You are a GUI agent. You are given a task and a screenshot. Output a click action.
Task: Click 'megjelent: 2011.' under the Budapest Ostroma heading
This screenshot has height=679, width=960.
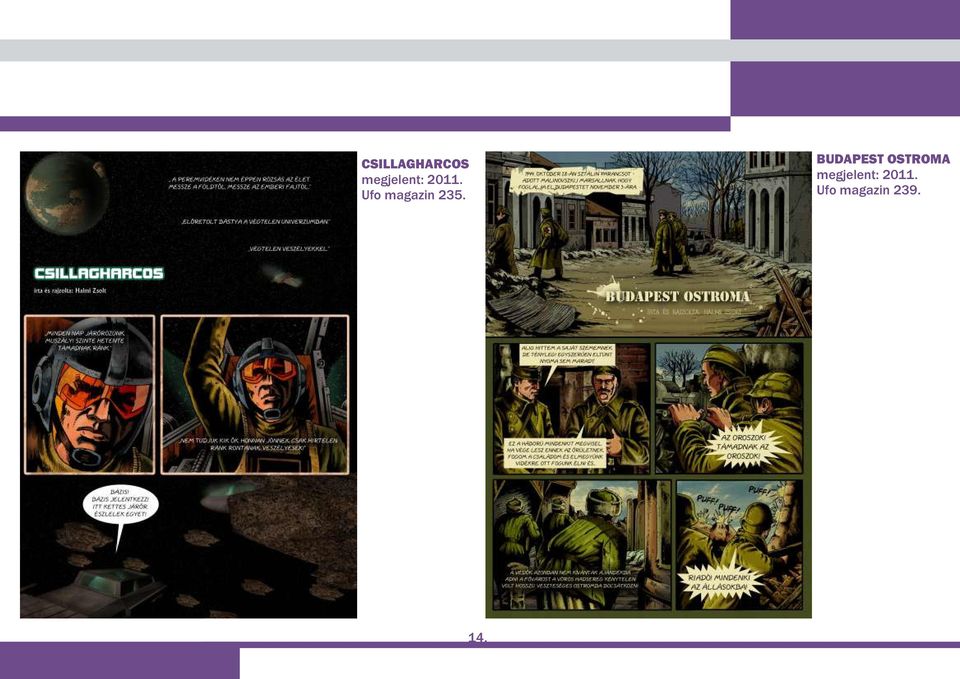point(867,175)
